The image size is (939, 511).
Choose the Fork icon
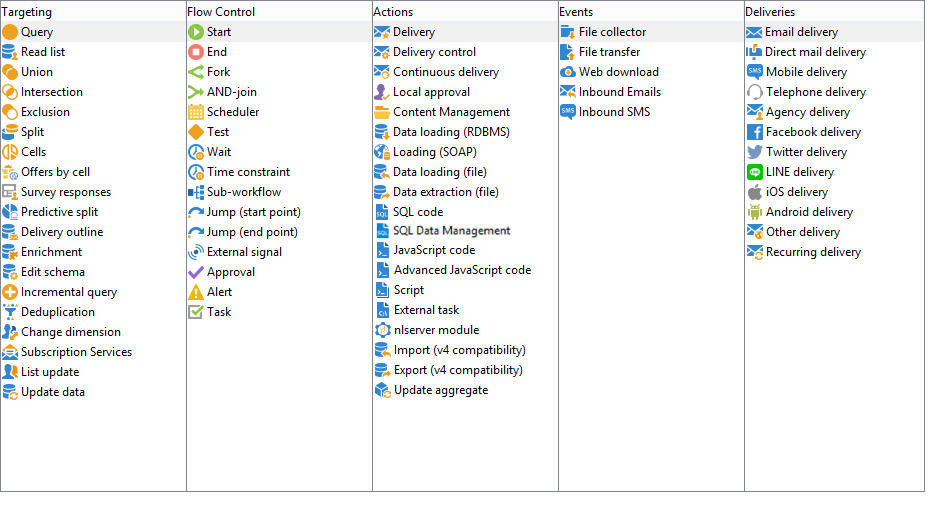196,72
